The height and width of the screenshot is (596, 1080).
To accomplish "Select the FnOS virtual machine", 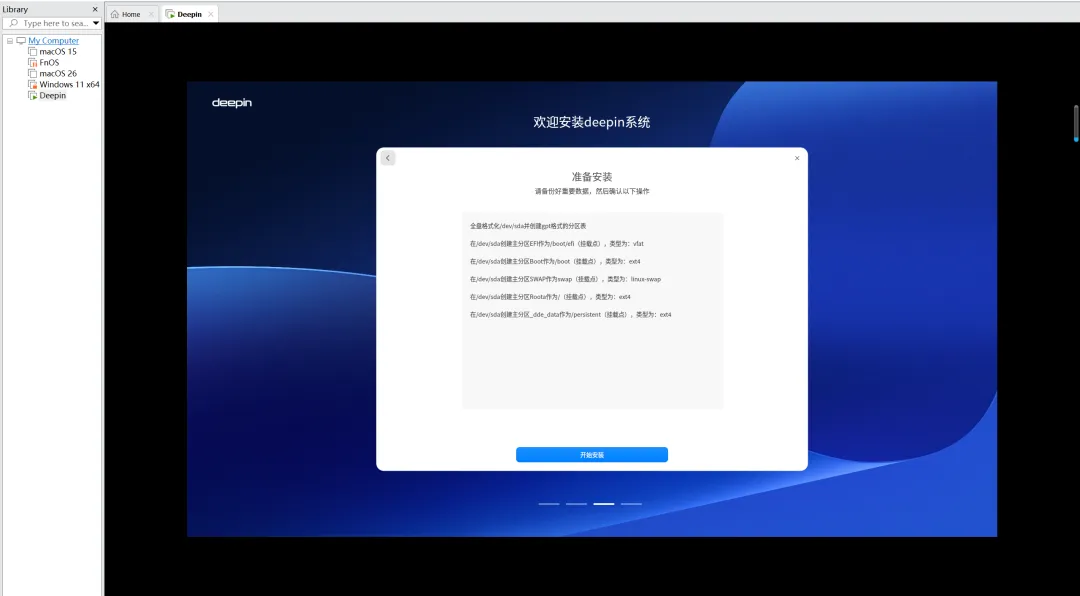I will pyautogui.click(x=49, y=63).
